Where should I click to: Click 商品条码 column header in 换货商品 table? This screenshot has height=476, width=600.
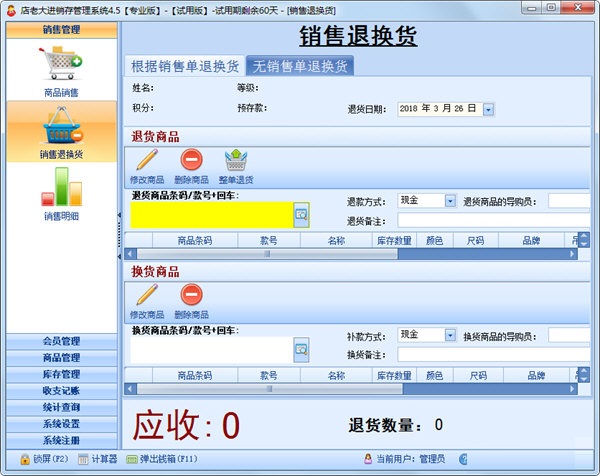(195, 375)
